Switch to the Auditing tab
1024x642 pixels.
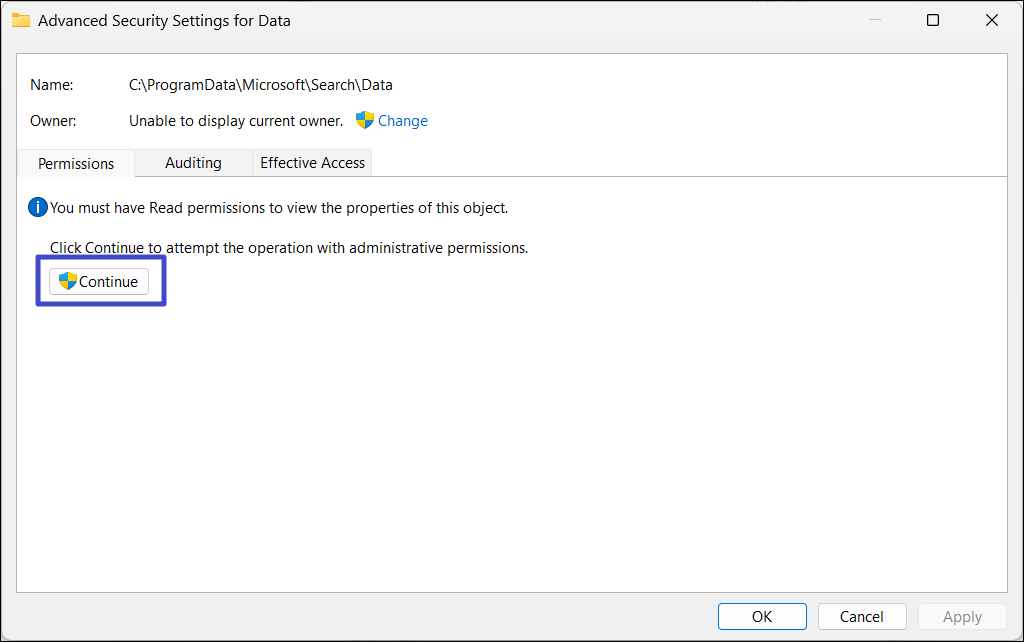tap(193, 162)
